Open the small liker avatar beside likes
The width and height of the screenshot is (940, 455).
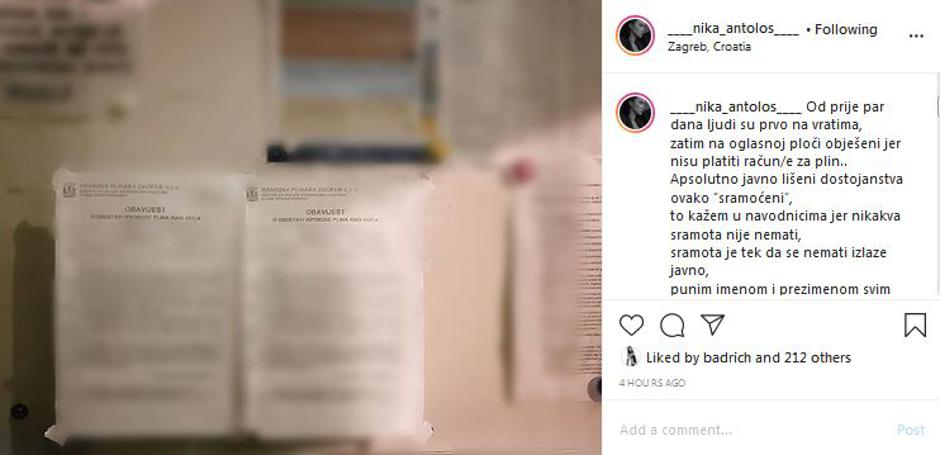point(629,357)
